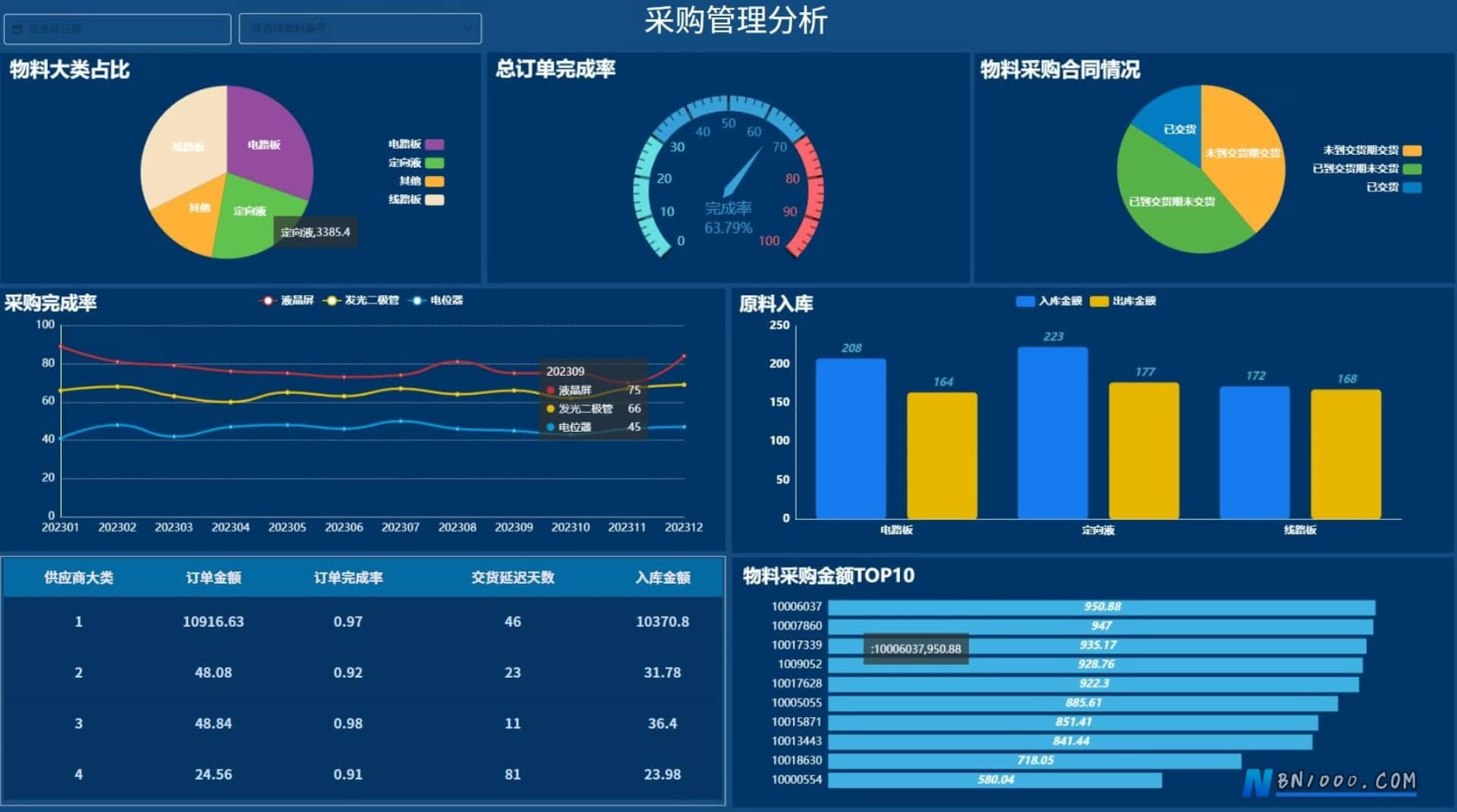
Task: Click TOP10 bar for 10017628
Action: pyautogui.click(x=1094, y=684)
